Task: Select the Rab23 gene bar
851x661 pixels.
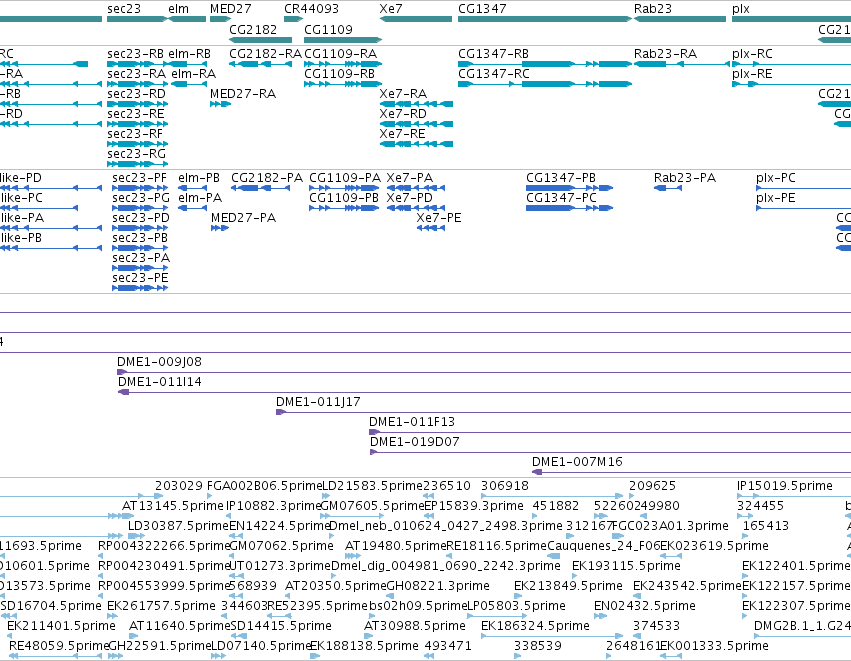Action: click(x=680, y=19)
